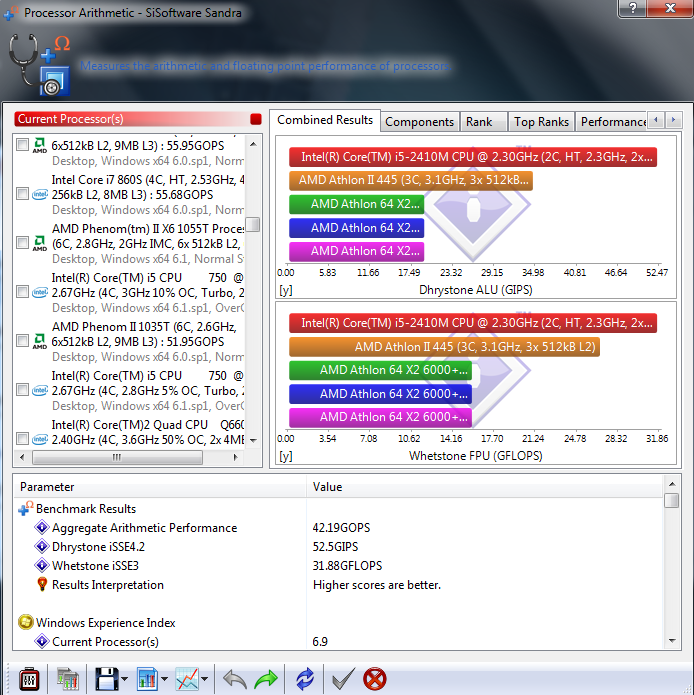Open the dropdown arrow next to bar chart icon
694x695 pixels.
164,679
